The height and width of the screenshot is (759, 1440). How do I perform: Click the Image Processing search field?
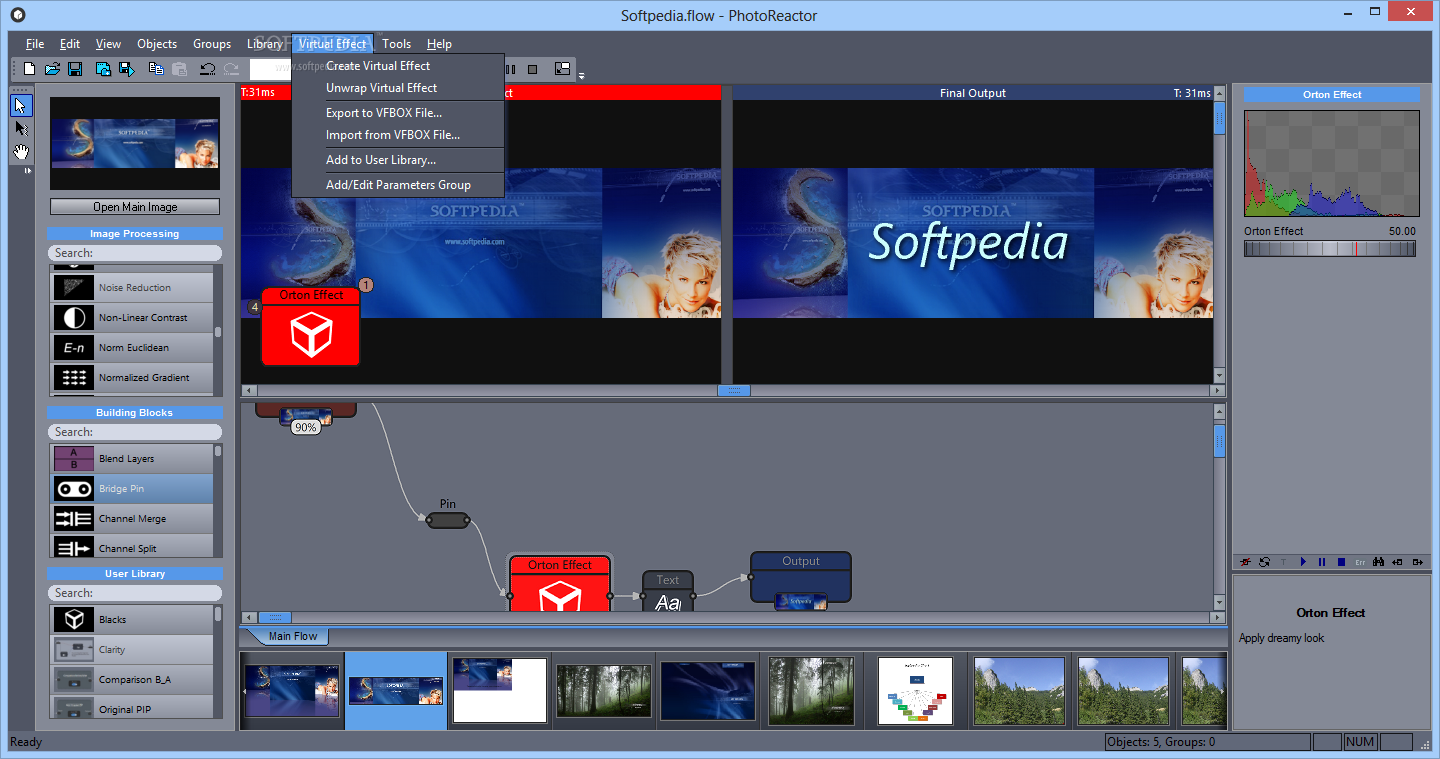click(x=135, y=253)
